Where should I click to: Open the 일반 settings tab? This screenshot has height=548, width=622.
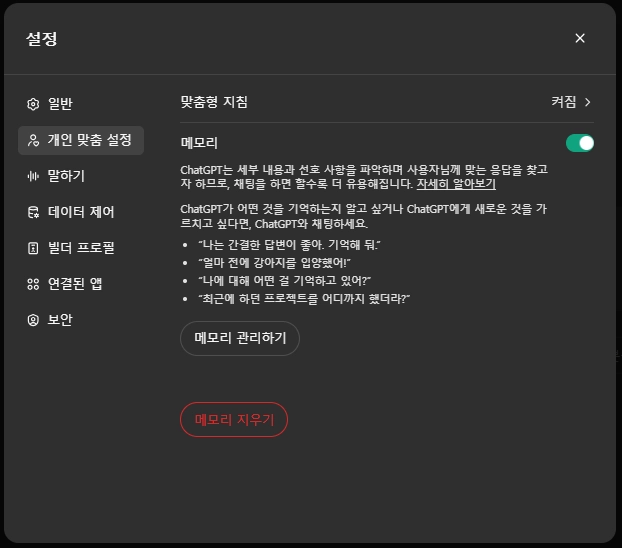(x=81, y=104)
